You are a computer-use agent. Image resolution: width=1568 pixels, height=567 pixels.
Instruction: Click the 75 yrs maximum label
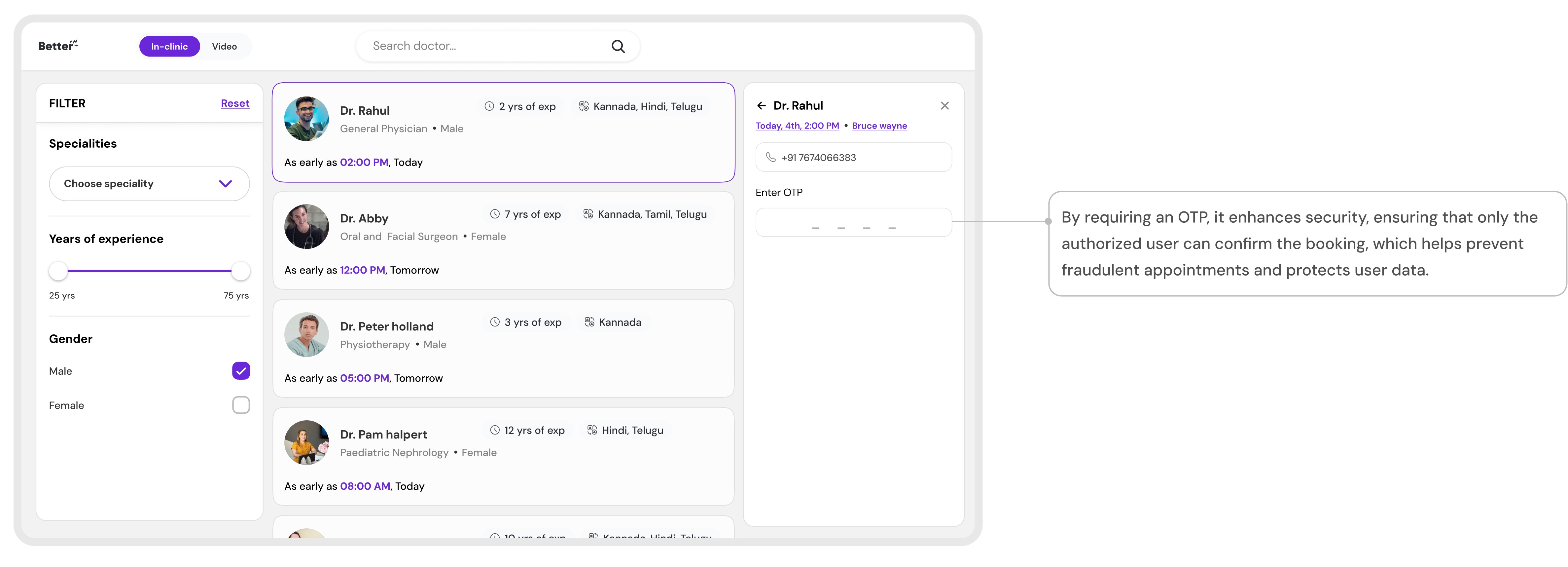tap(236, 296)
